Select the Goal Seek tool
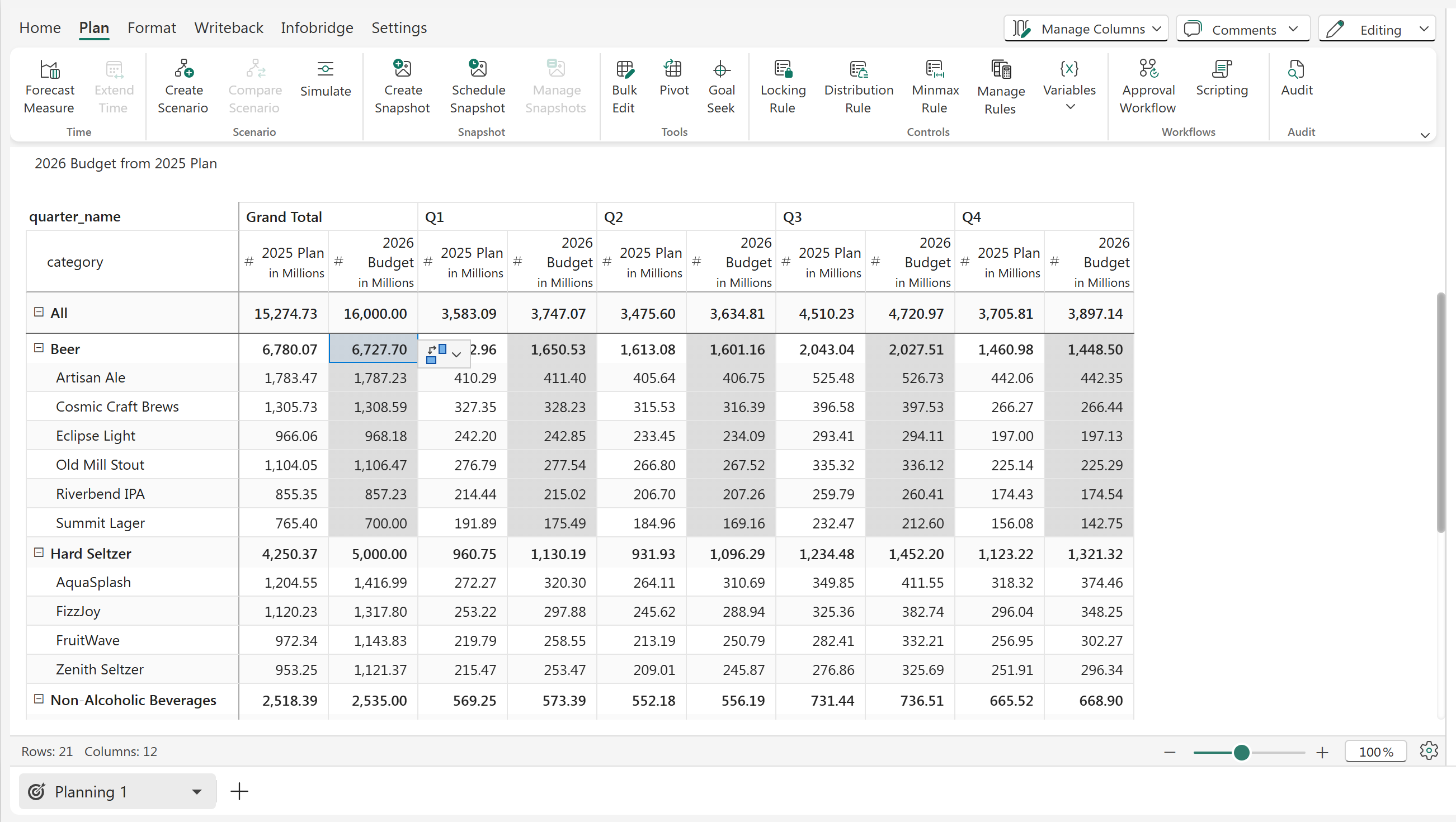1456x822 pixels. point(720,69)
